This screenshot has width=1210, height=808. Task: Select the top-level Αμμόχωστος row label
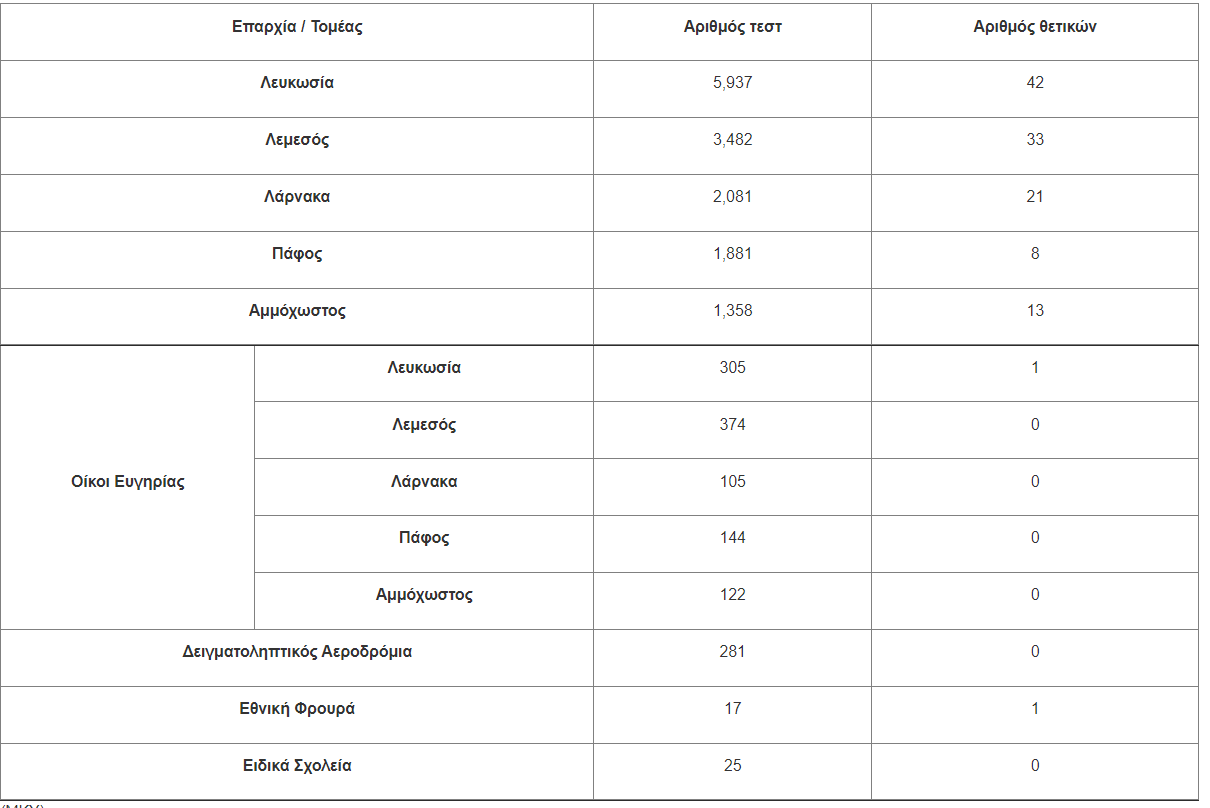pos(297,311)
